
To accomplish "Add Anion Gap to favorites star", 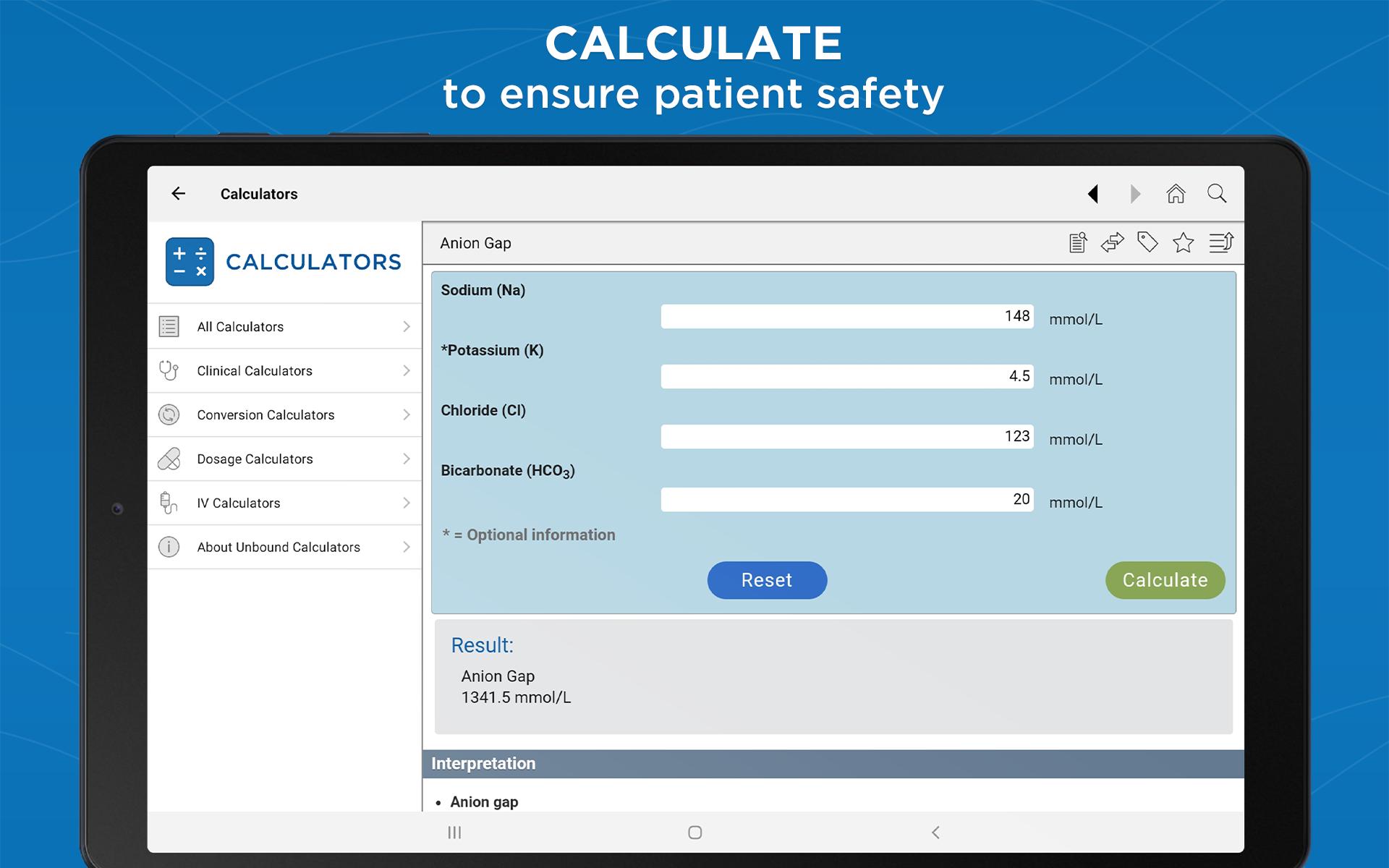I will tap(1184, 242).
